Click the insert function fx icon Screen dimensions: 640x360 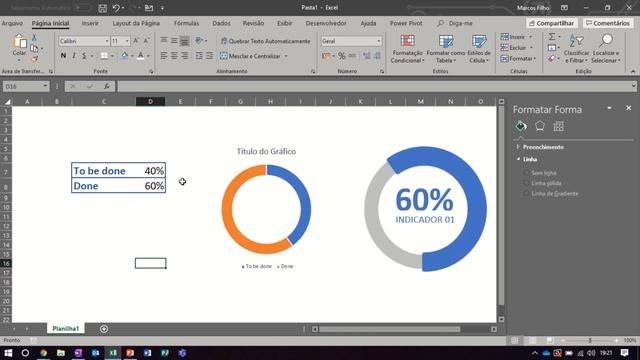(x=107, y=86)
